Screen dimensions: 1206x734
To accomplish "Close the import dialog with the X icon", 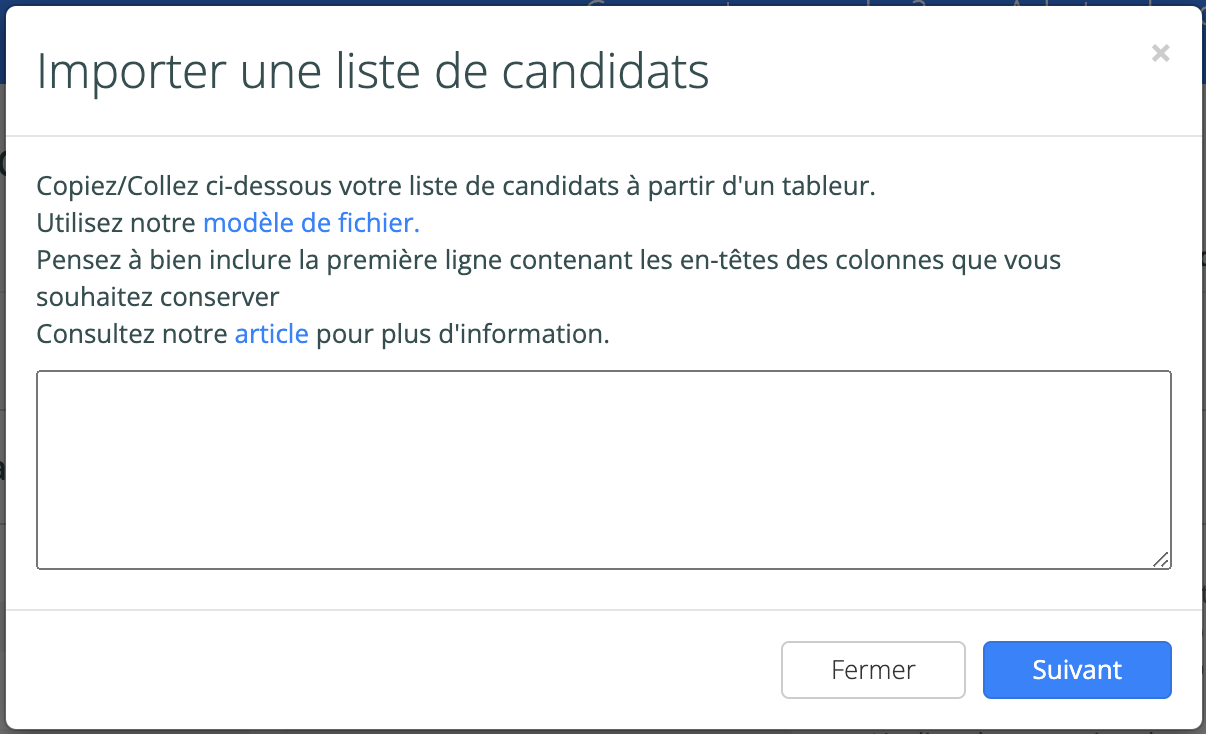I will (x=1160, y=54).
